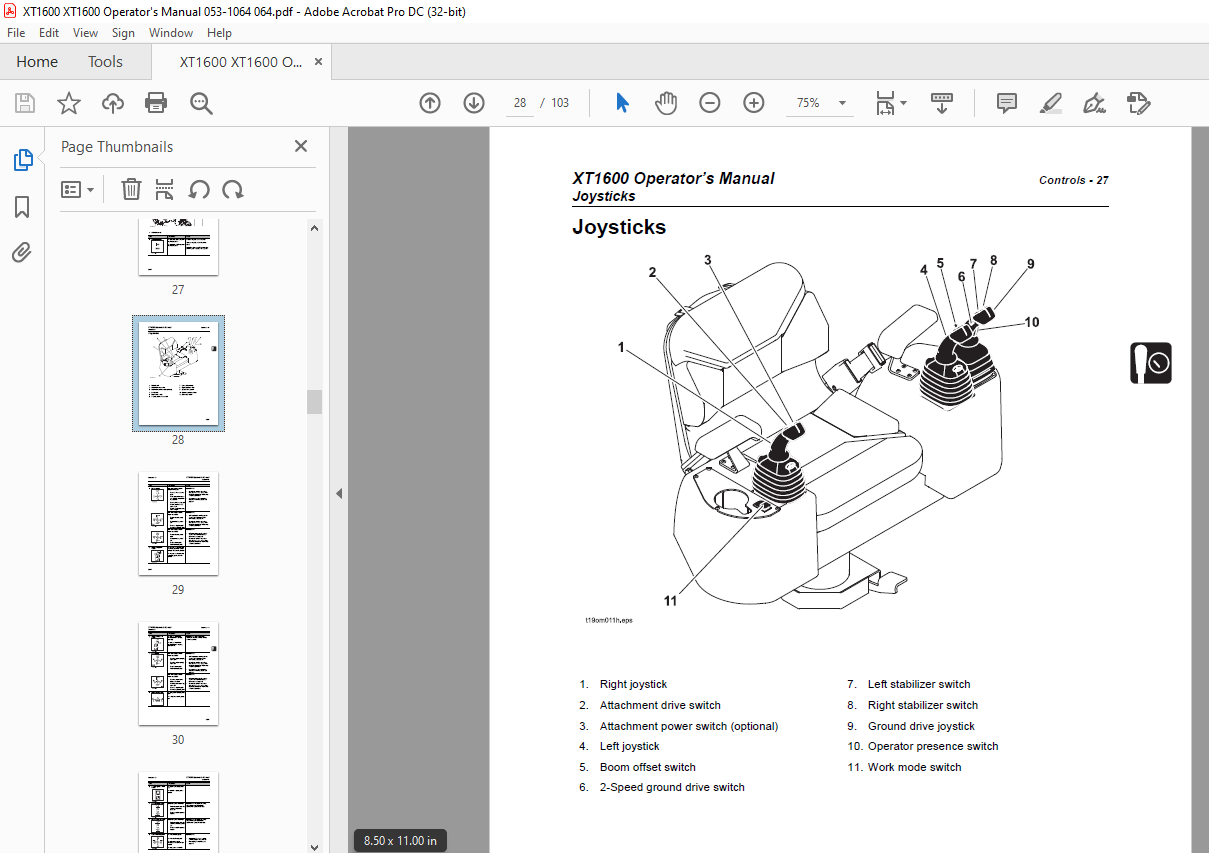The width and height of the screenshot is (1209, 853).
Task: Close the Page Thumbnails panel
Action: pyautogui.click(x=301, y=146)
